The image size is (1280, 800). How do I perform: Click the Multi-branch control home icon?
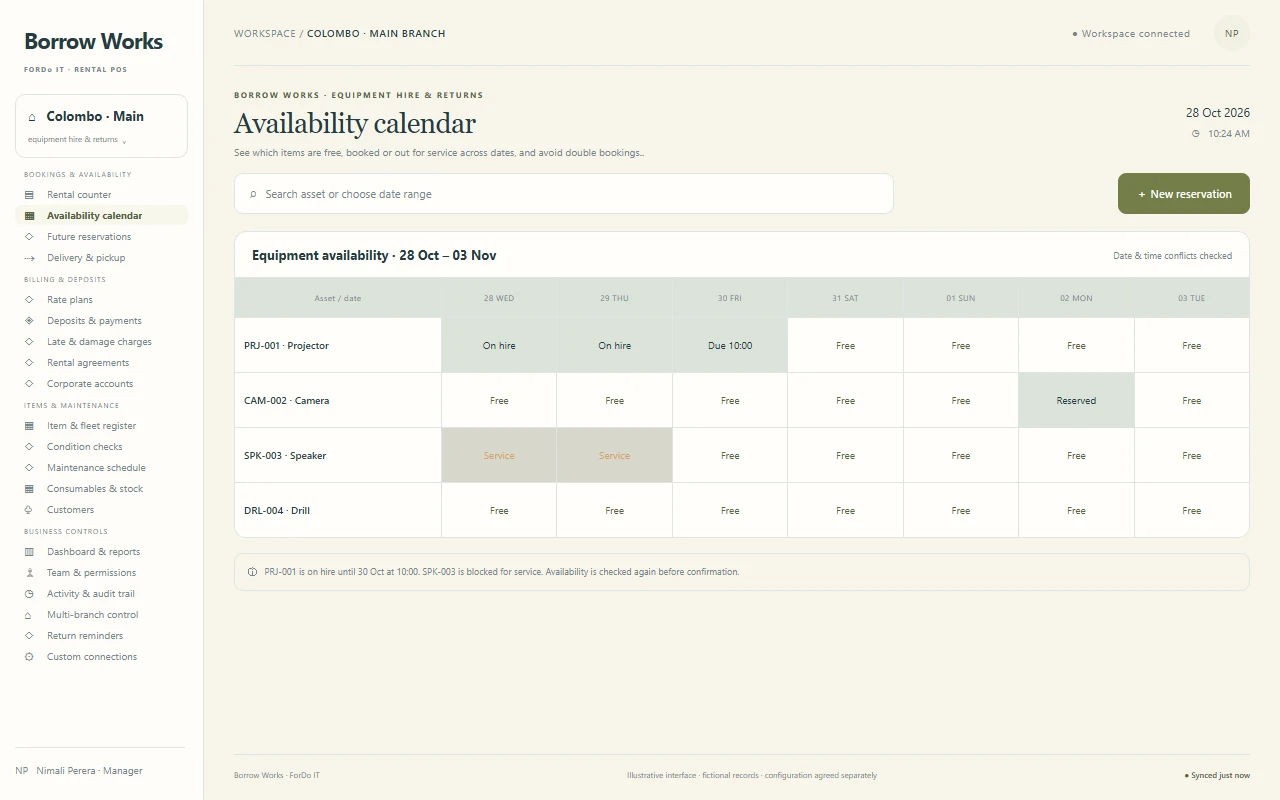(29, 615)
